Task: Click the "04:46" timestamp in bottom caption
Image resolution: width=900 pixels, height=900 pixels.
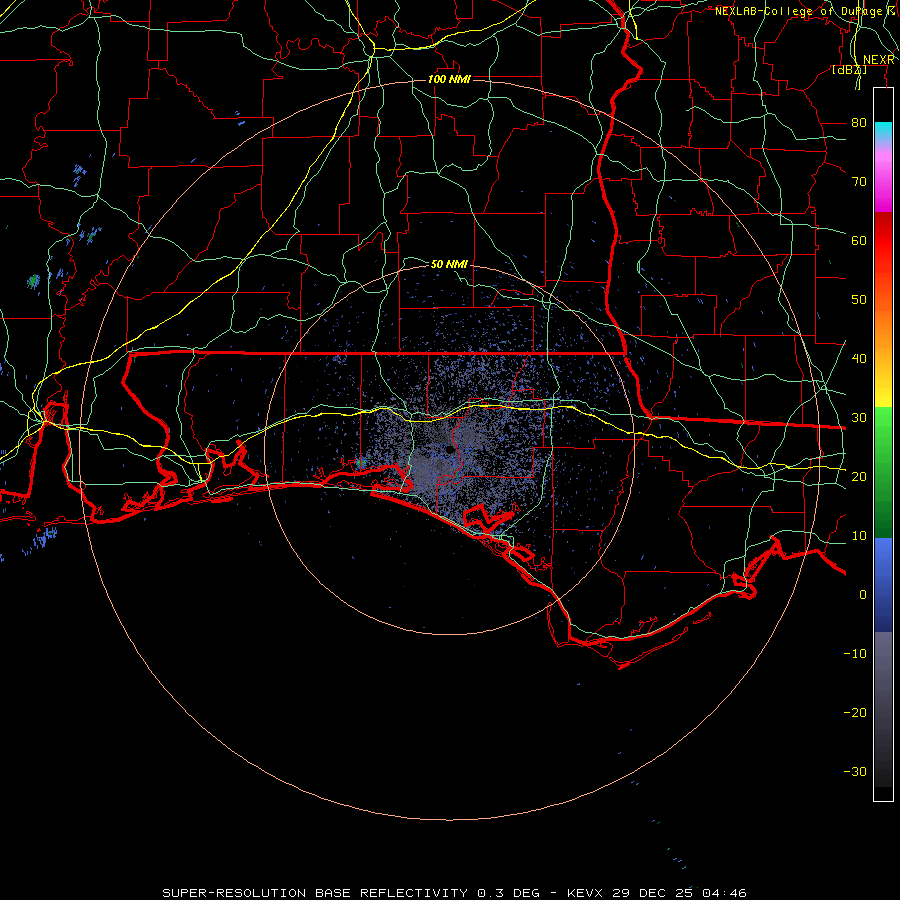Action: [x=724, y=893]
